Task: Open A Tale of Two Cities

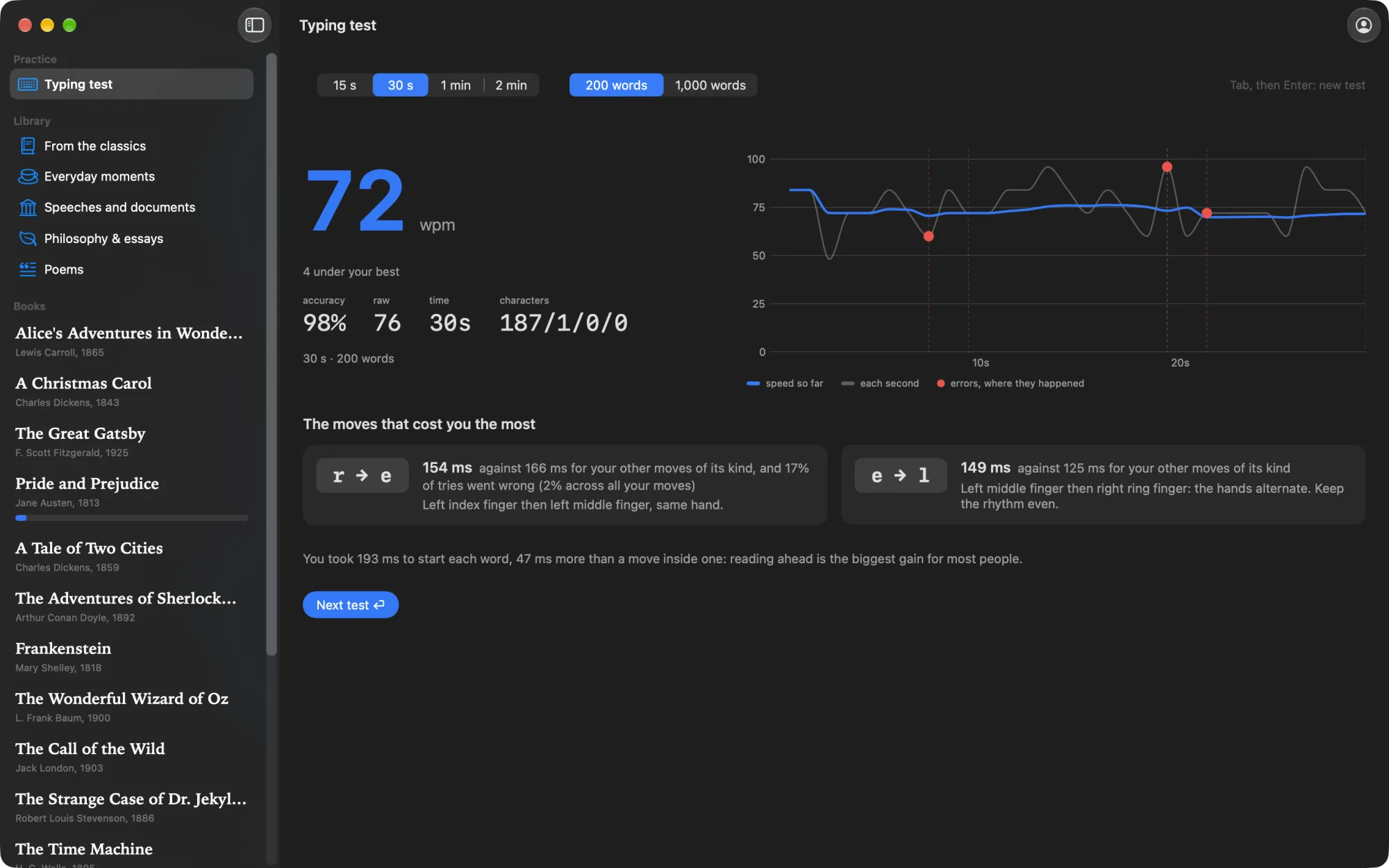Action: pyautogui.click(x=131, y=556)
